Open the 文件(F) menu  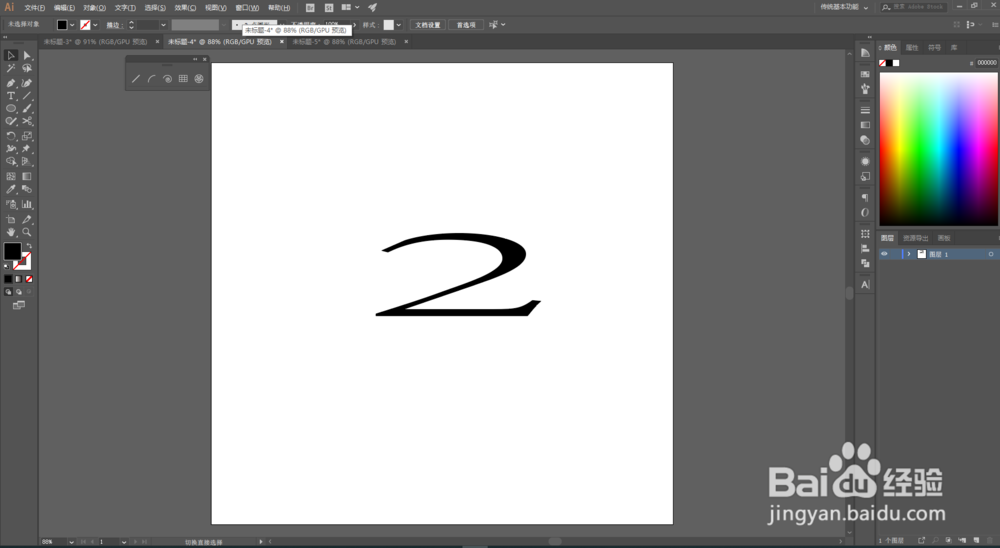click(34, 8)
